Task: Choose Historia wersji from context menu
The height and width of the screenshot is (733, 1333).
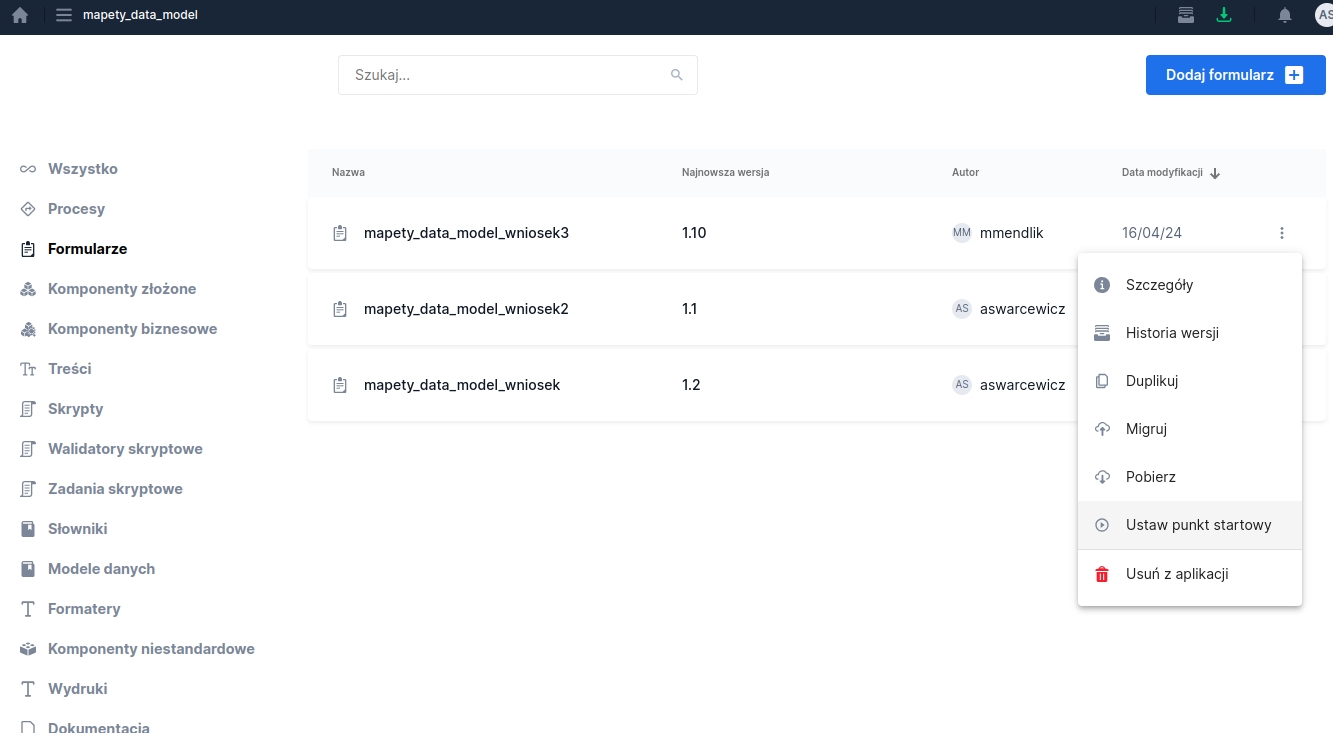Action: point(1172,333)
